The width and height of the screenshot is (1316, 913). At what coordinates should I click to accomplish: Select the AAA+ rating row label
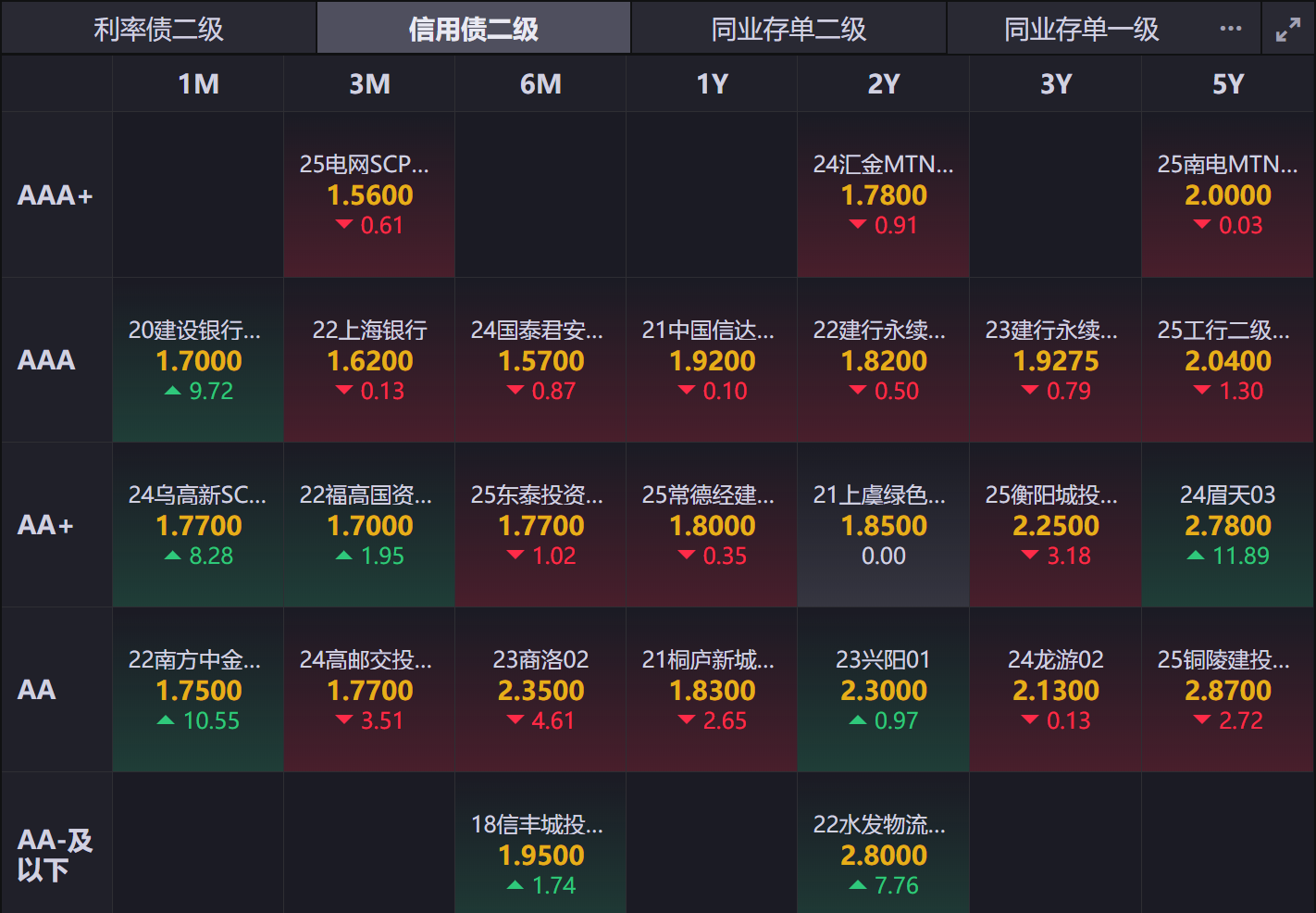pyautogui.click(x=56, y=195)
